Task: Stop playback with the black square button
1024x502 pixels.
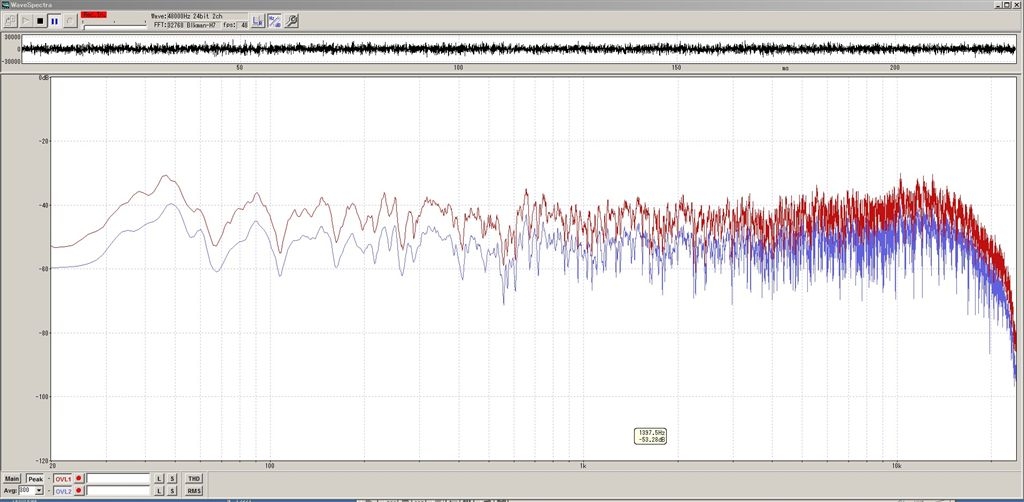Action: 40,21
